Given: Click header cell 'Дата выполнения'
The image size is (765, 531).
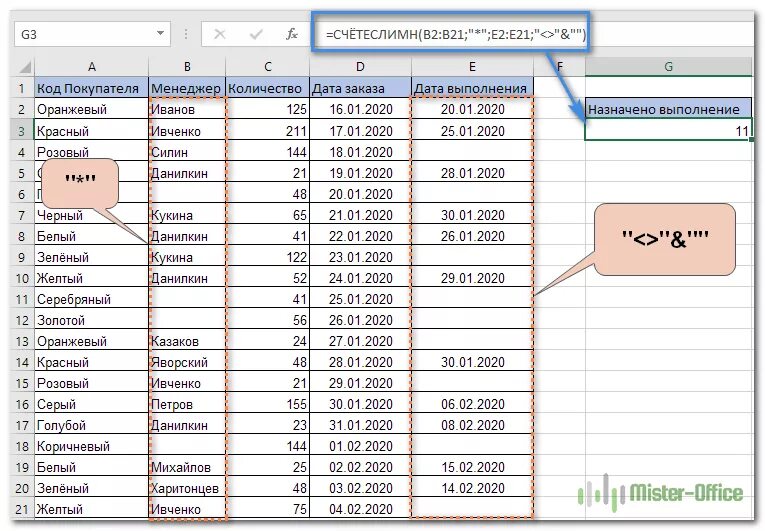Looking at the screenshot, I should coord(472,88).
